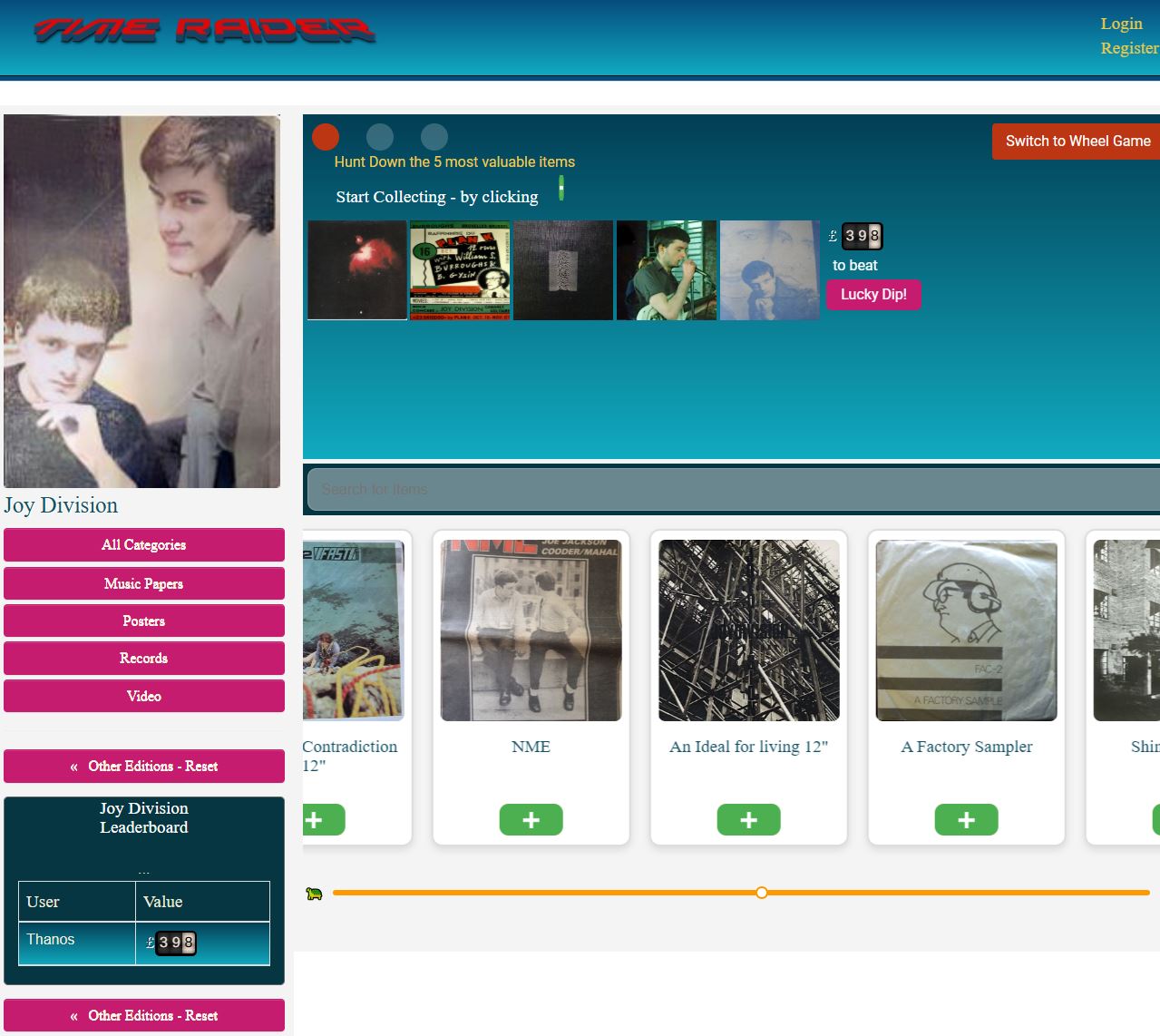Open the blue-tinted portrait thumbnail
This screenshot has height=1036, width=1160.
769,270
